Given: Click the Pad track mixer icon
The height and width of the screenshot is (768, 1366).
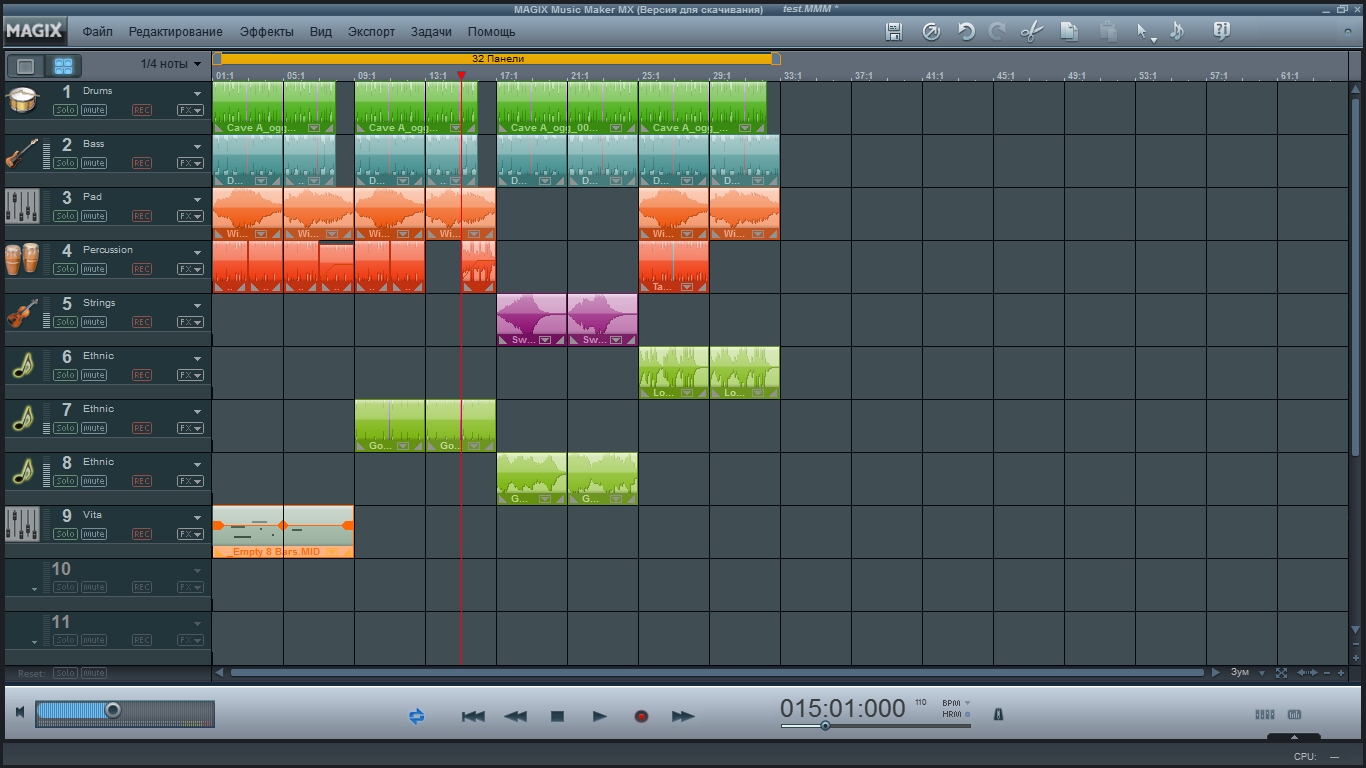Looking at the screenshot, I should pyautogui.click(x=22, y=206).
